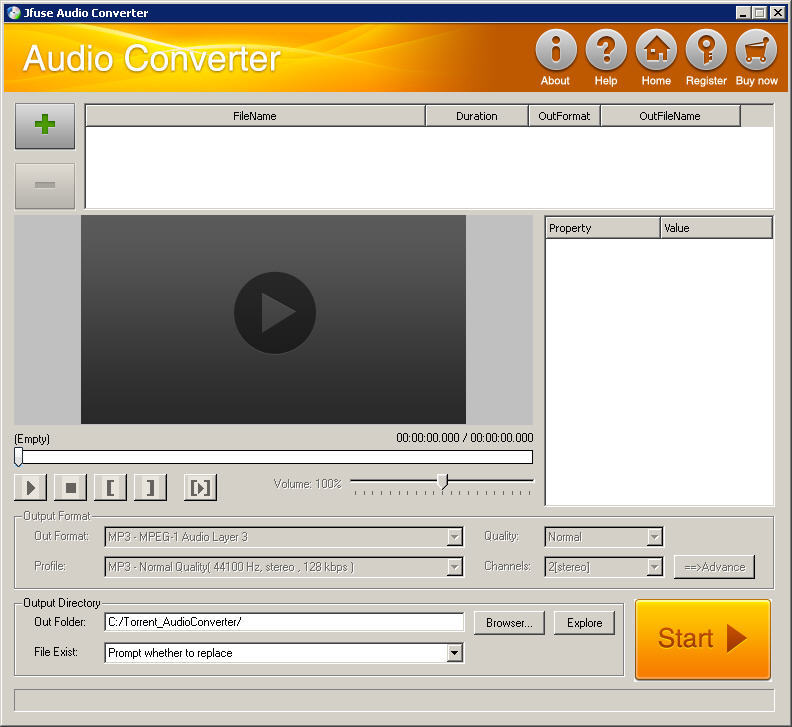Click the OutFormat column header
This screenshot has height=727, width=792.
[x=564, y=116]
